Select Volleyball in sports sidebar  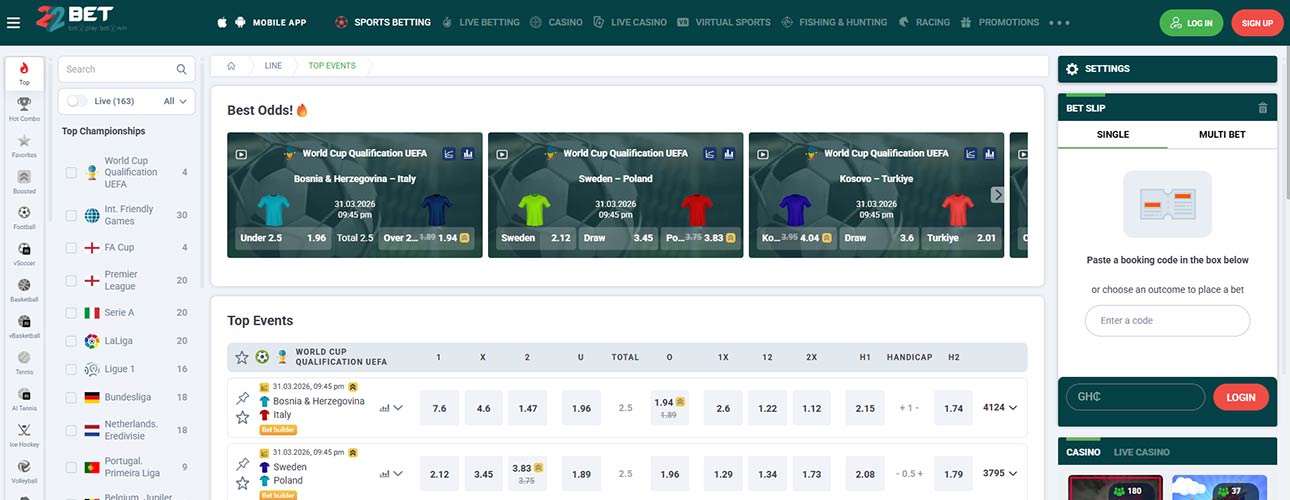point(24,471)
